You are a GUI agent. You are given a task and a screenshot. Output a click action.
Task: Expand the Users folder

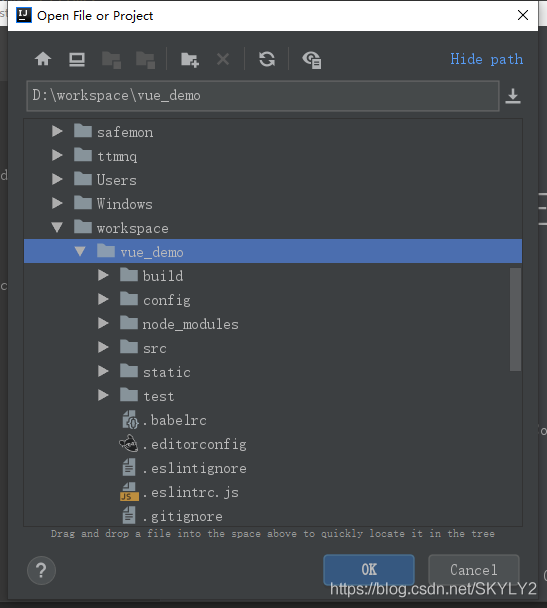57,180
